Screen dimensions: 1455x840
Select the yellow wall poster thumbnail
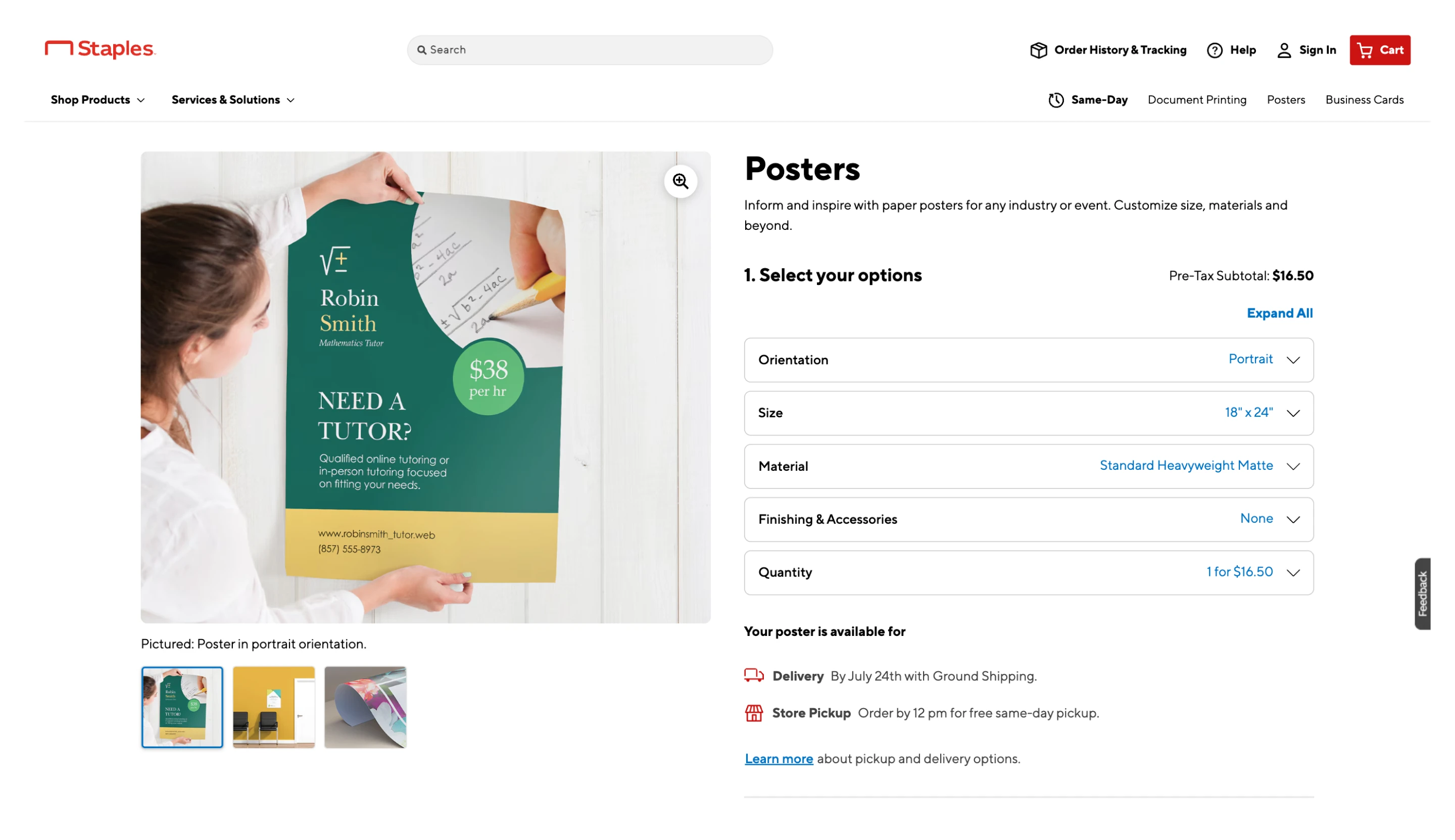click(x=273, y=707)
